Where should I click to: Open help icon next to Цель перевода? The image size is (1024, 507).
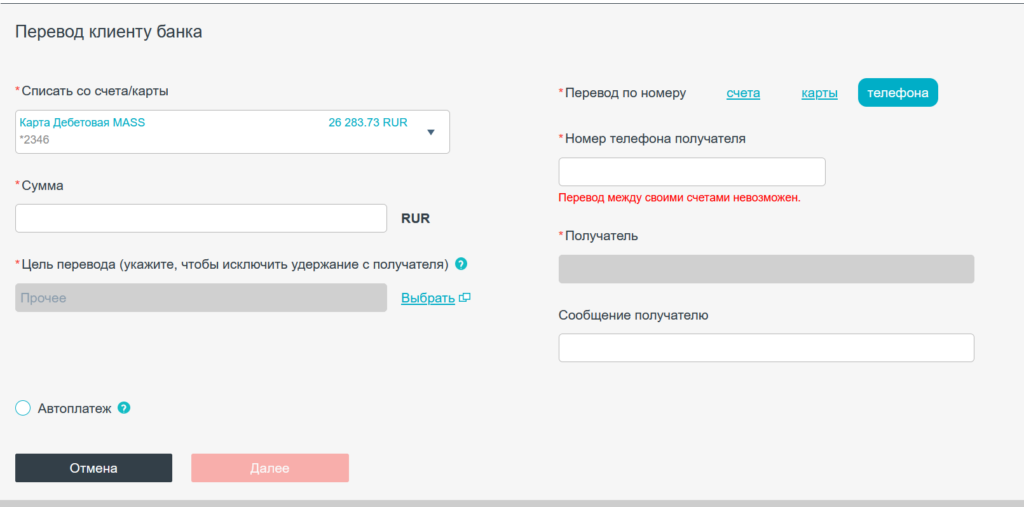(461, 264)
